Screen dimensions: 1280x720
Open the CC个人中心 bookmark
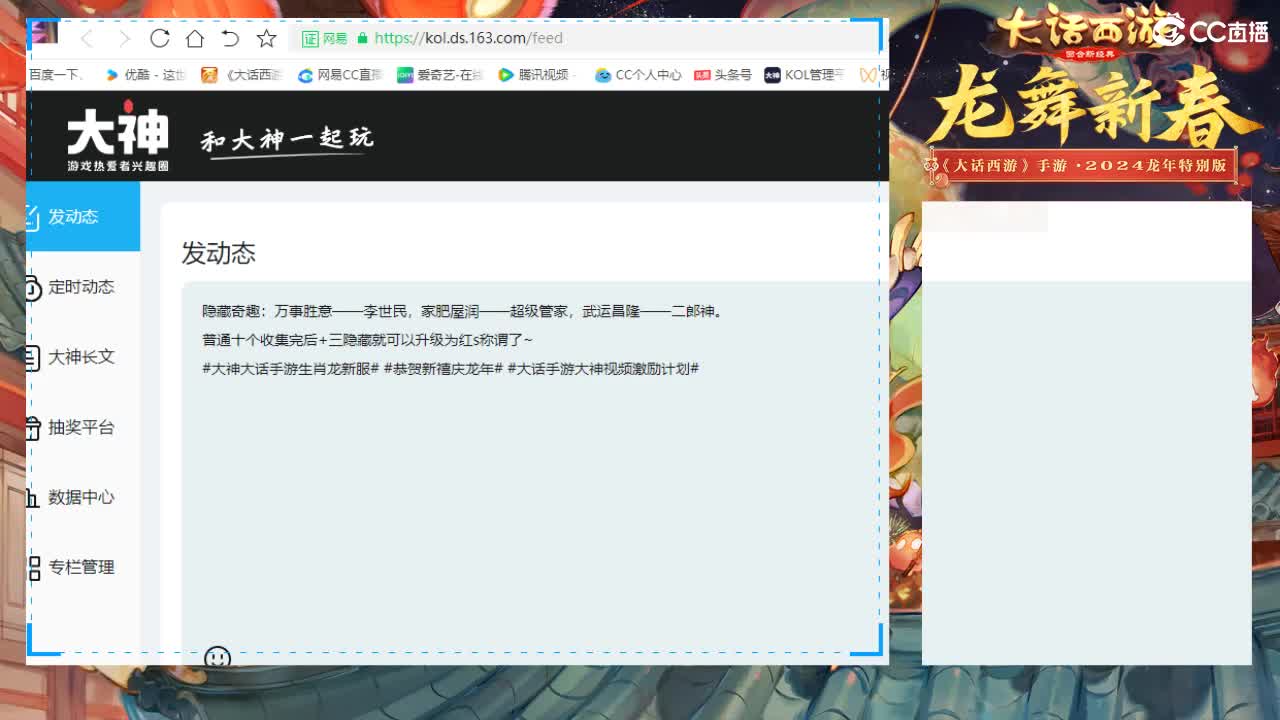[x=638, y=74]
